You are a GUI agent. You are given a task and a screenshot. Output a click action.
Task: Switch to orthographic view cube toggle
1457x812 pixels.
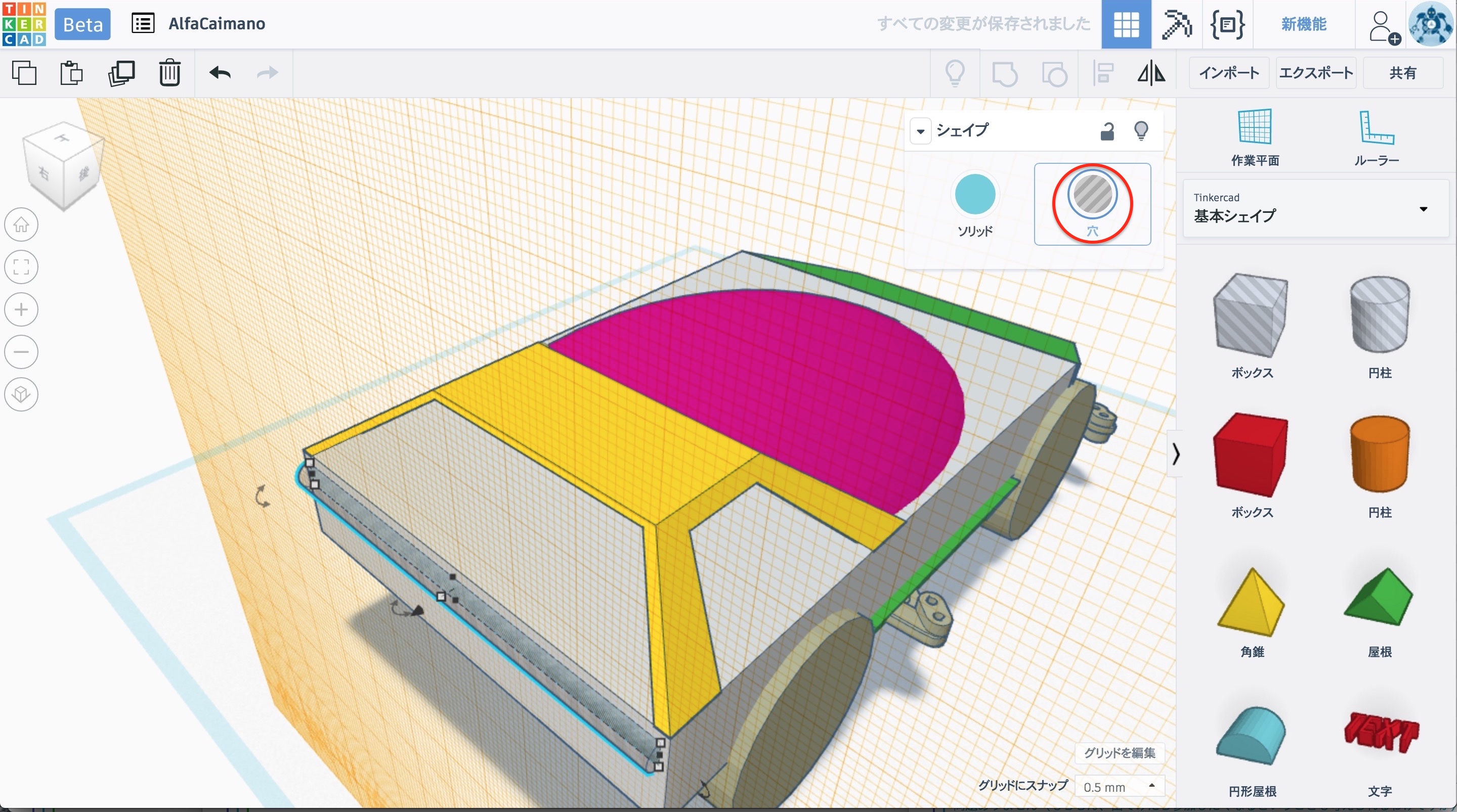click(x=21, y=394)
